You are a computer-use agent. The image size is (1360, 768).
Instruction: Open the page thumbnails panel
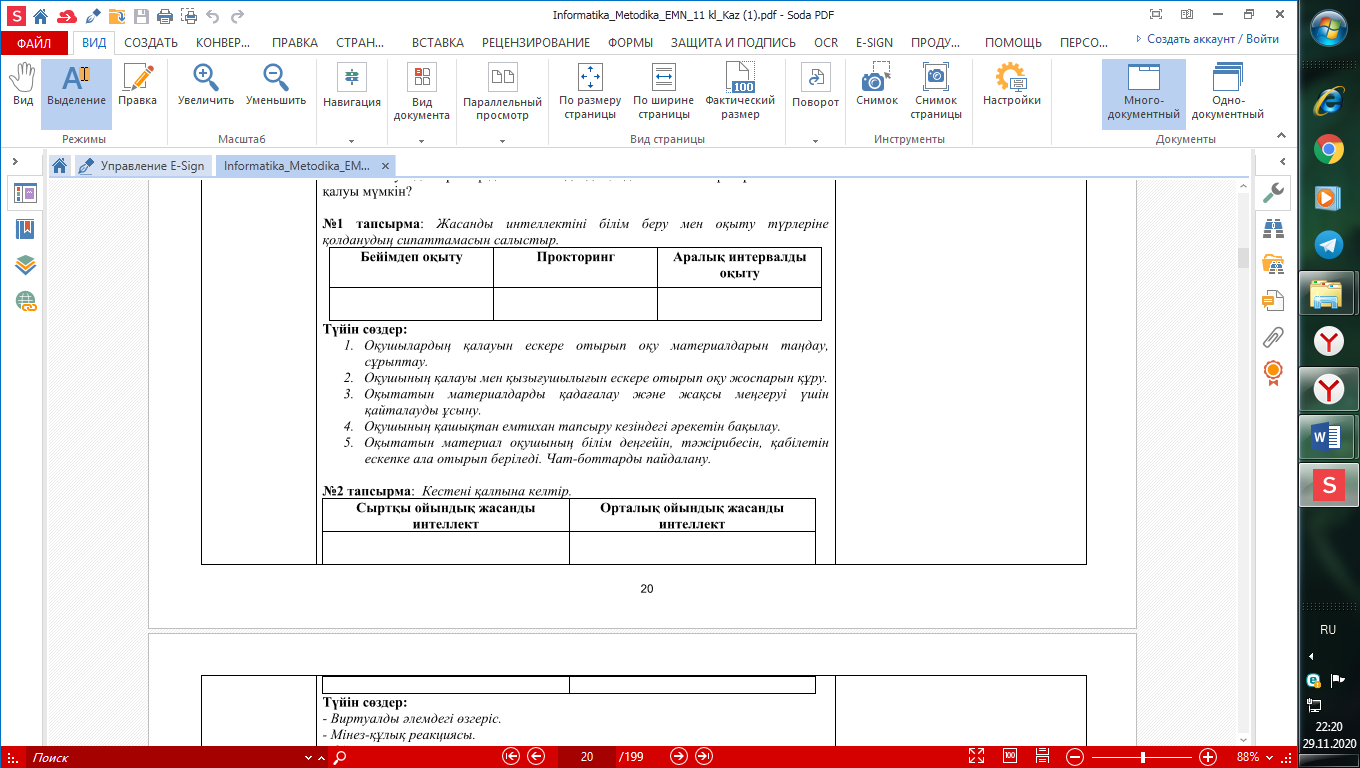pyautogui.click(x=25, y=193)
